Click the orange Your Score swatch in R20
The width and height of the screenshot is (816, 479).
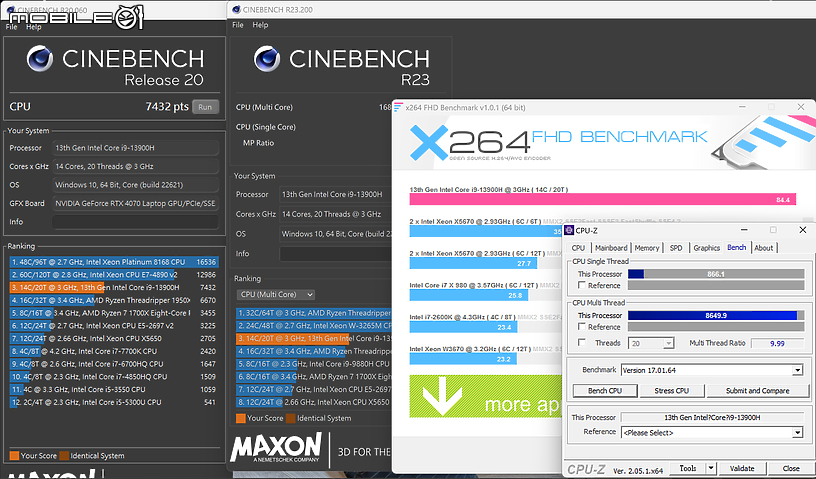point(14,456)
